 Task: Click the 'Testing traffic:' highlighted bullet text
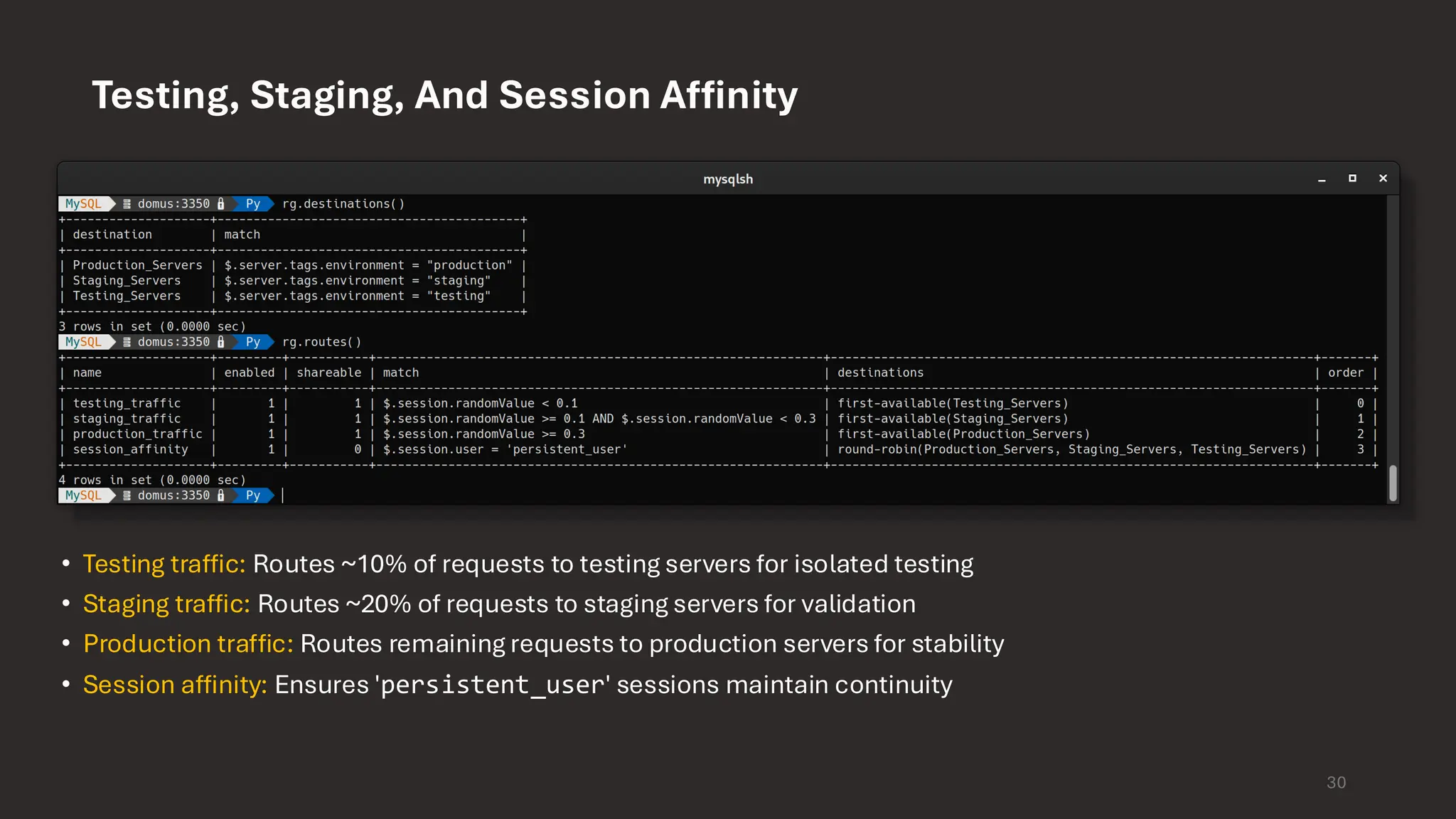164,564
